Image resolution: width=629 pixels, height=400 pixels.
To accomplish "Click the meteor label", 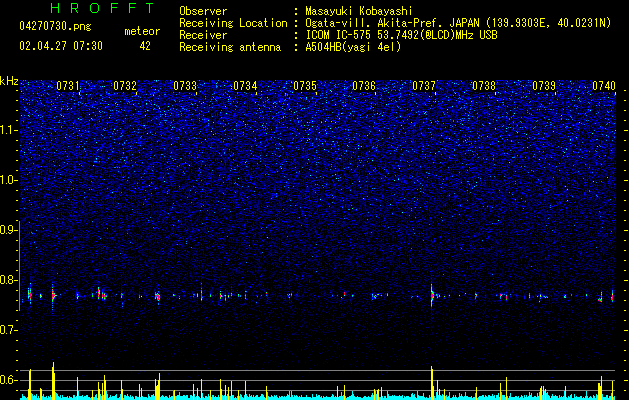I will tap(142, 31).
